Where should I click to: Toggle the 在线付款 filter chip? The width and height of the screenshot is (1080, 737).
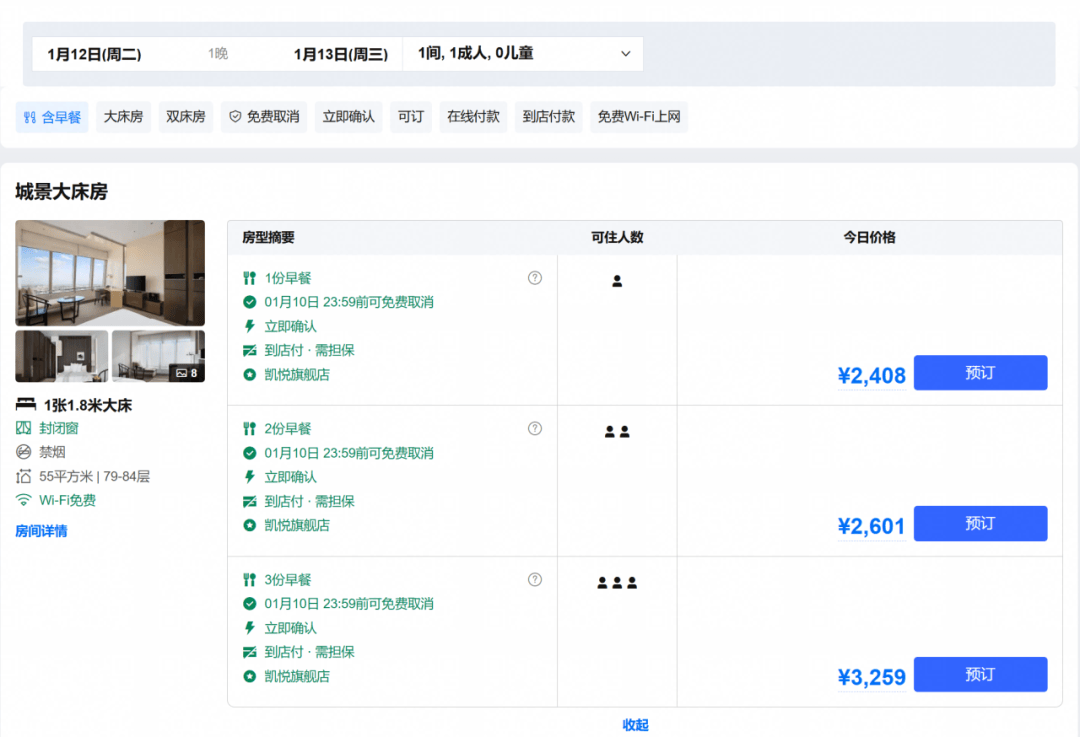pos(473,117)
